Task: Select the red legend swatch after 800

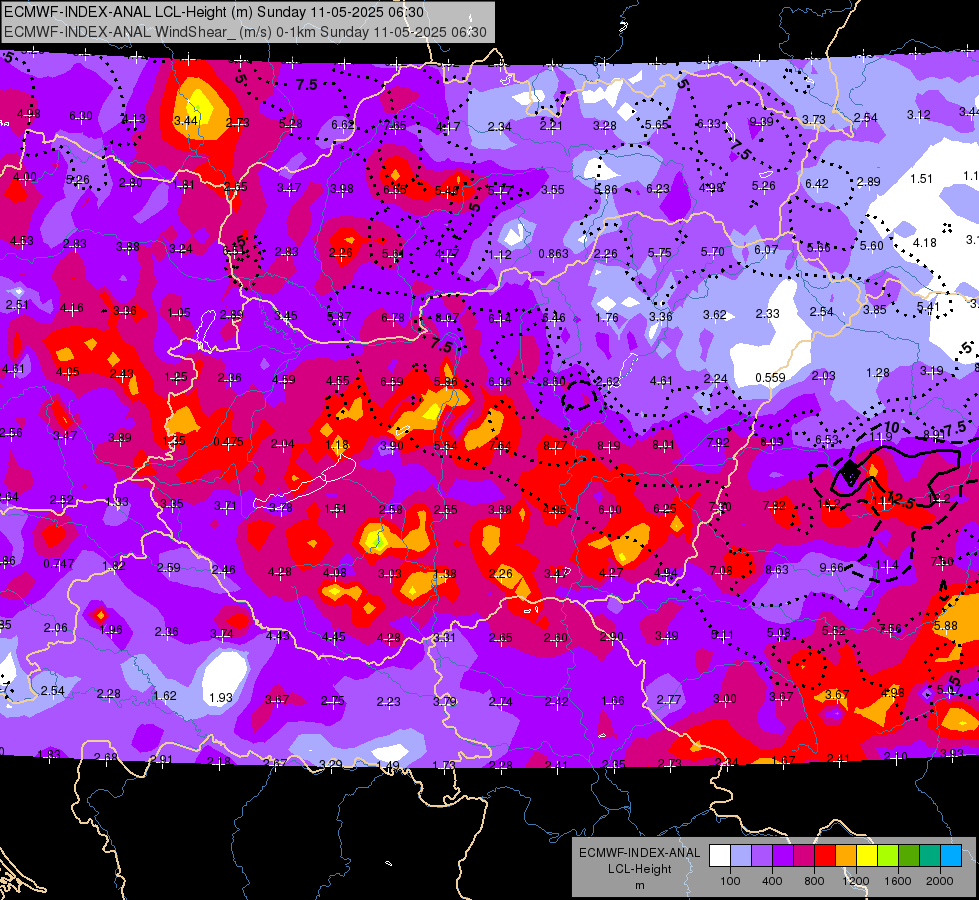Action: (825, 856)
